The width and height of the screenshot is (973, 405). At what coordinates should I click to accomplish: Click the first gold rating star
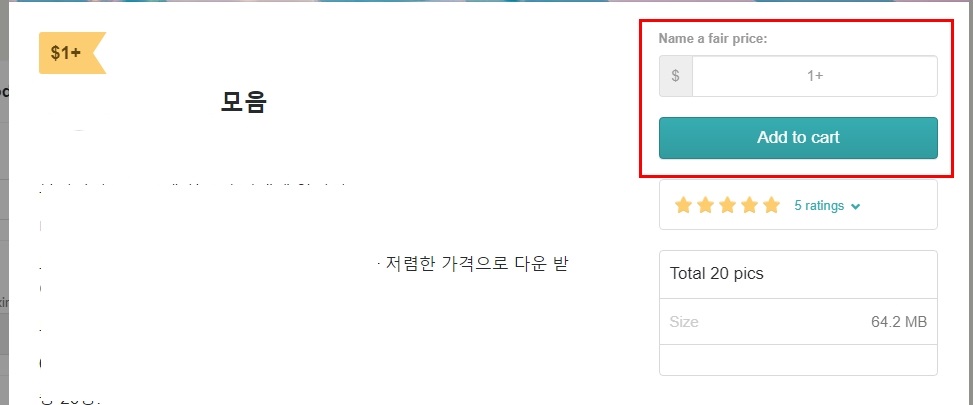point(683,205)
